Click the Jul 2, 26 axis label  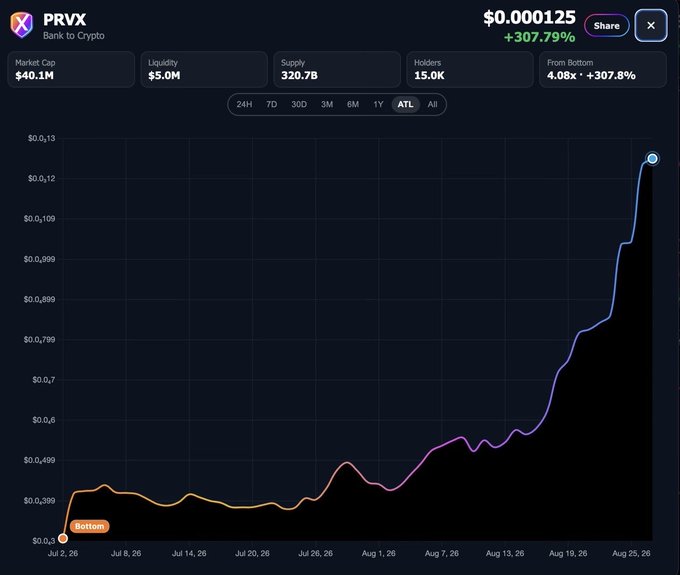[63, 553]
